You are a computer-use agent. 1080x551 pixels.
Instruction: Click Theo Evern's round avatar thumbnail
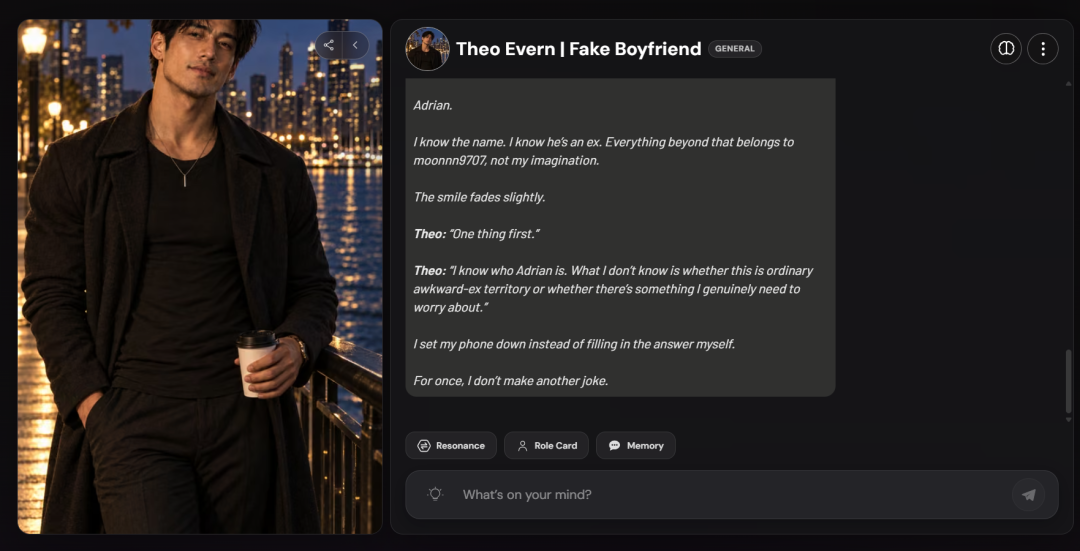[427, 49]
